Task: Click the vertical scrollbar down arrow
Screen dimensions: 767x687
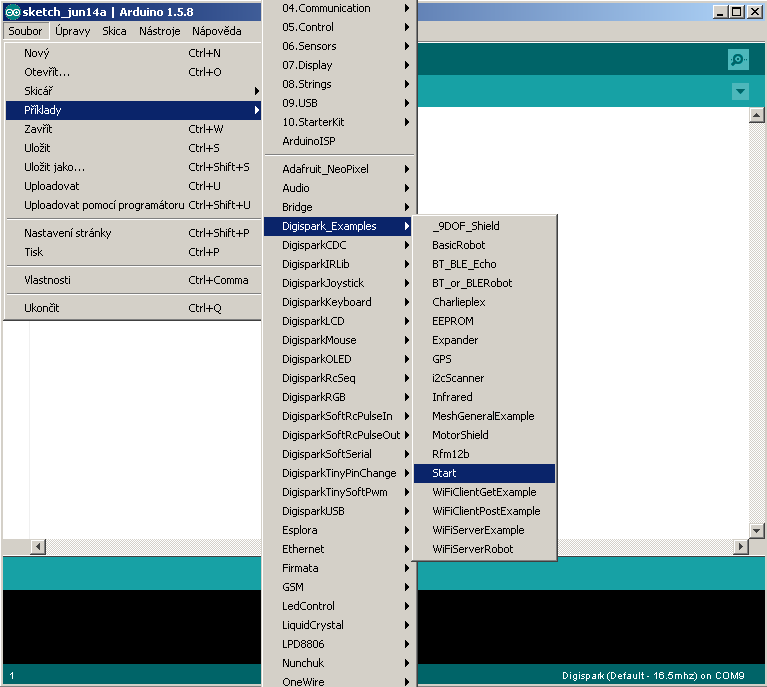Action: point(757,530)
